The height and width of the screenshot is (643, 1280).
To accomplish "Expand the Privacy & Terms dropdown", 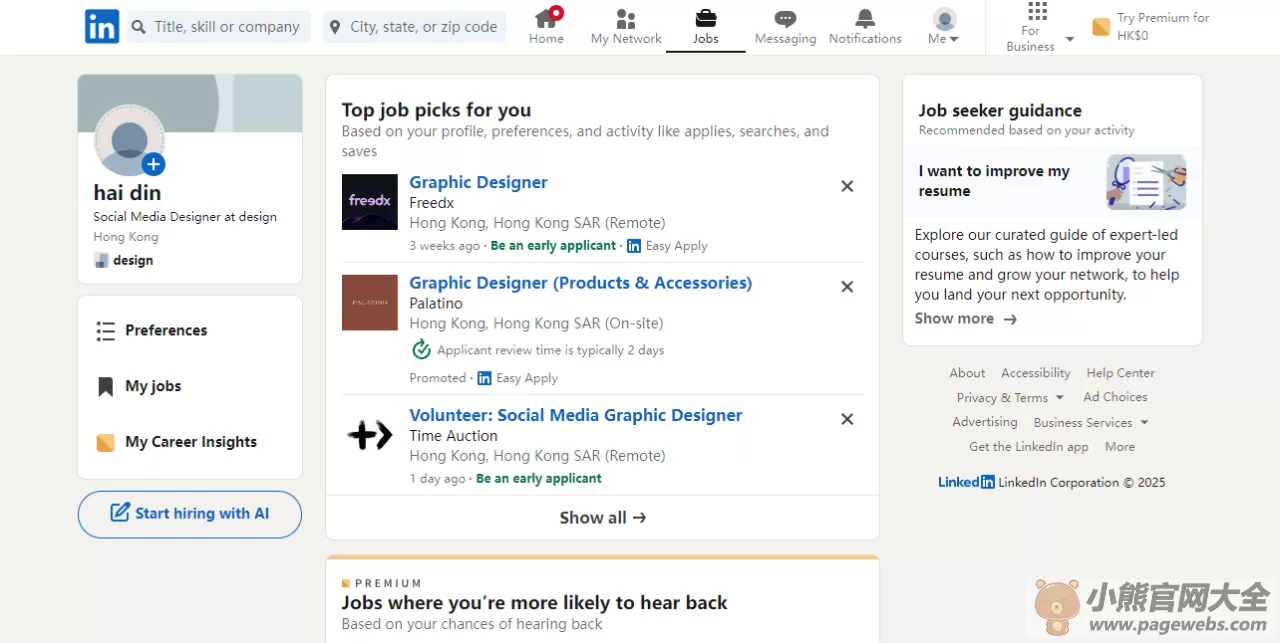I will pyautogui.click(x=1010, y=398).
